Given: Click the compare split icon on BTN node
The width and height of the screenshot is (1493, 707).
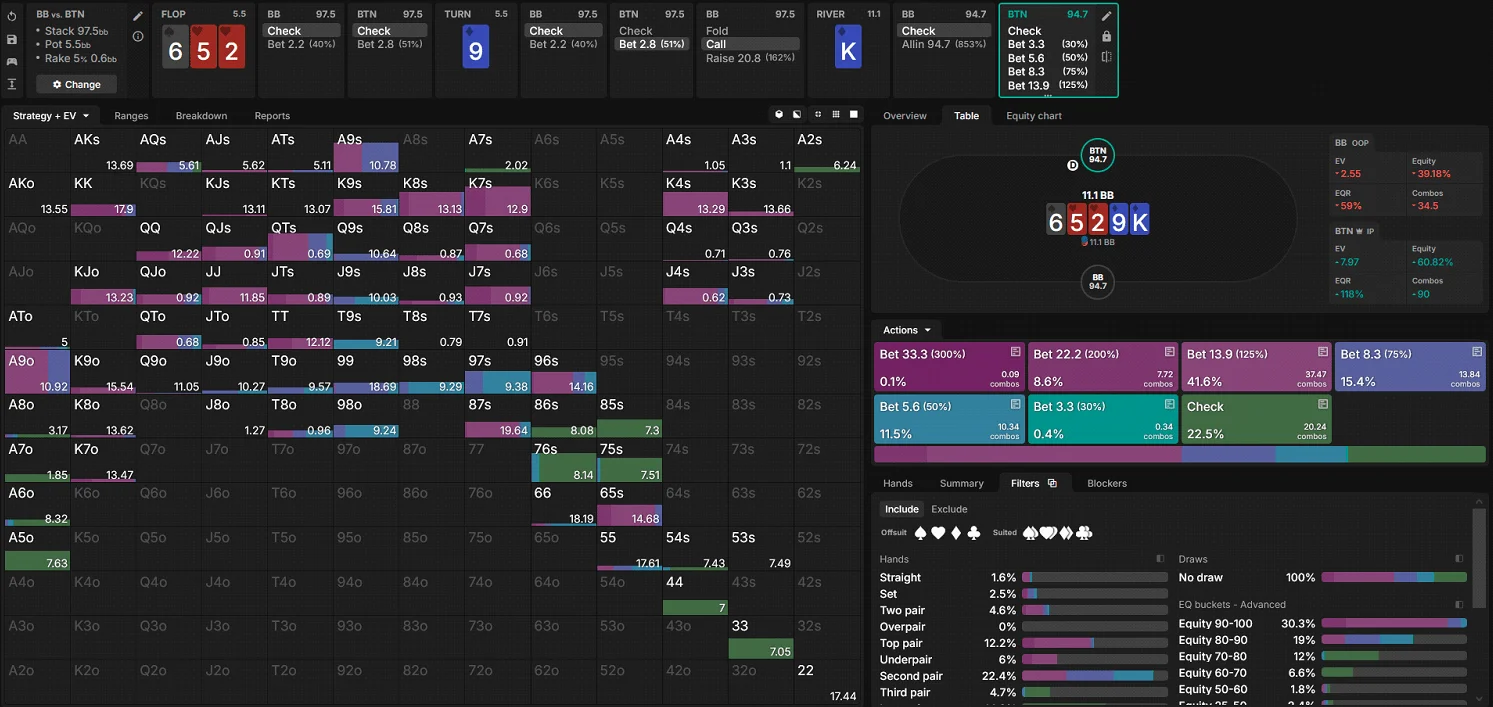Looking at the screenshot, I should pos(1106,57).
